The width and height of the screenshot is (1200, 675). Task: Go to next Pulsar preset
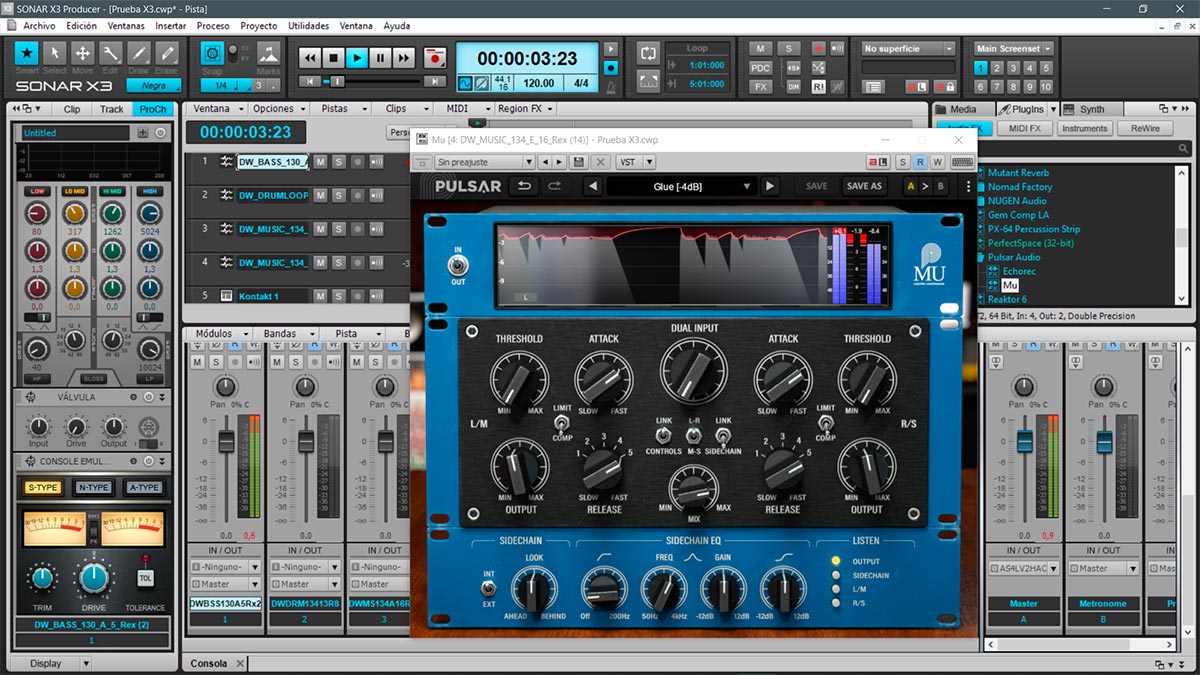769,186
